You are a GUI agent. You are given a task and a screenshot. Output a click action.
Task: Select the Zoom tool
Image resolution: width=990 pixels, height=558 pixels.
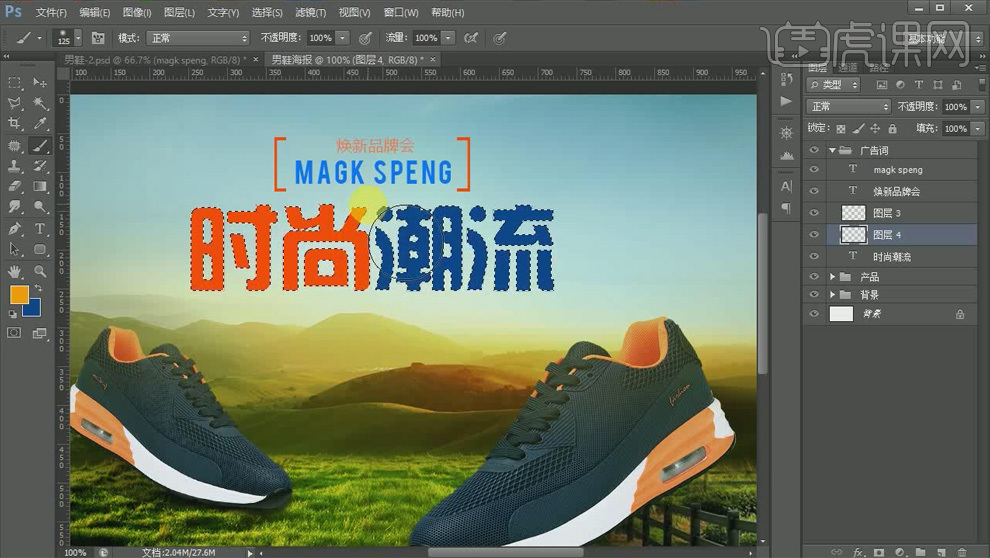click(x=40, y=271)
